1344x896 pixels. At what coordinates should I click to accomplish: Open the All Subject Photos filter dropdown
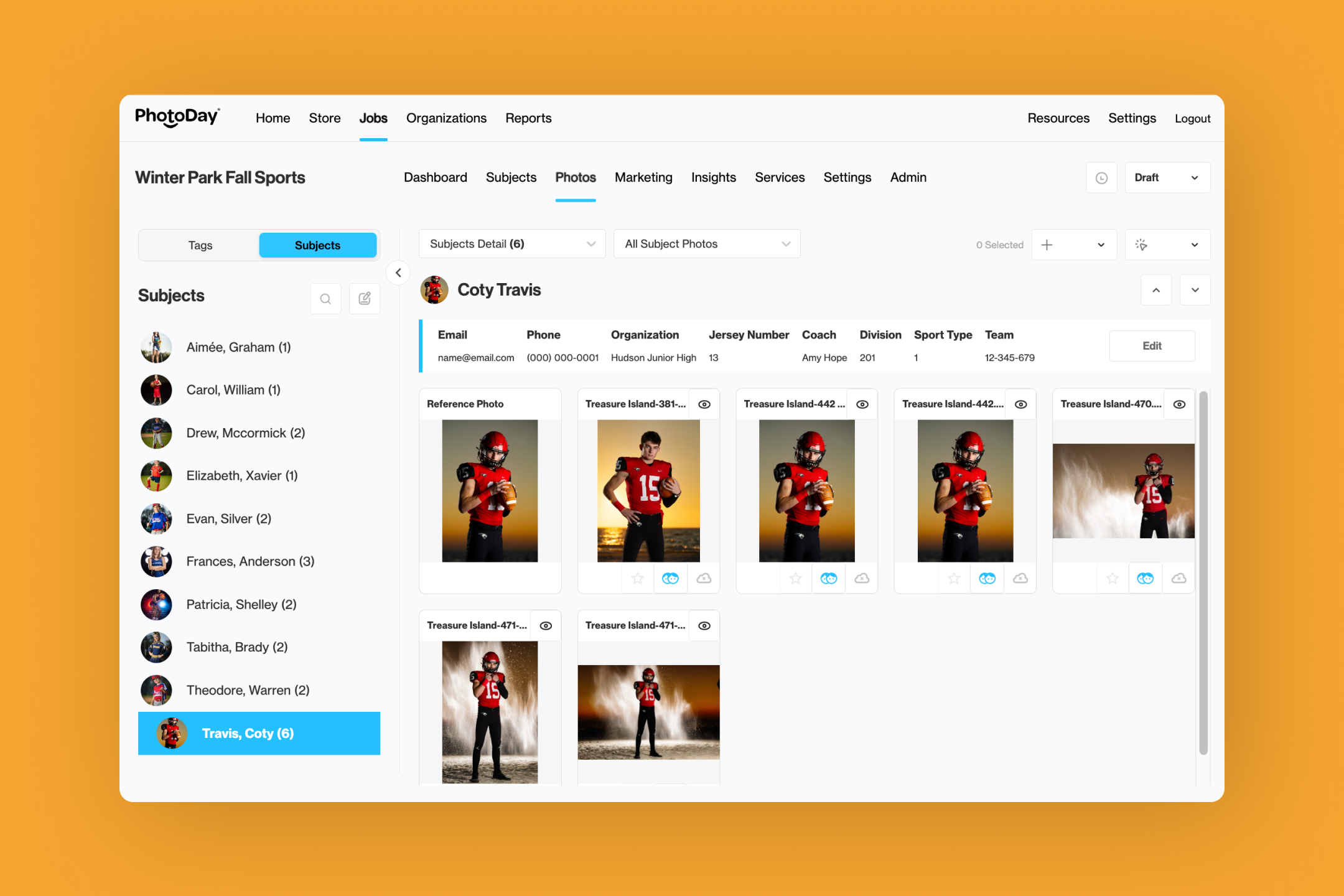tap(706, 244)
